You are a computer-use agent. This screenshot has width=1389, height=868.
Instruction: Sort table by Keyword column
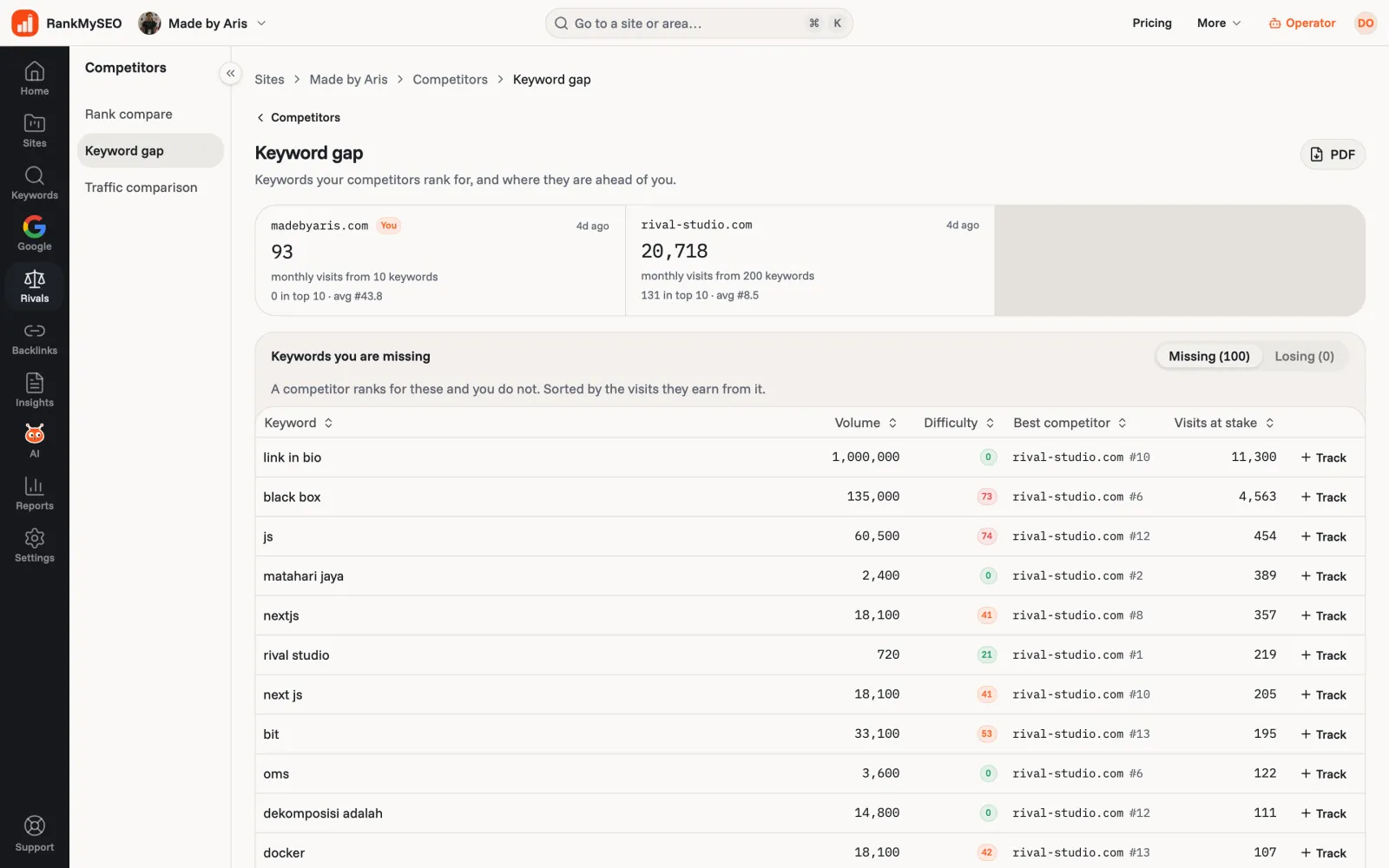(299, 423)
